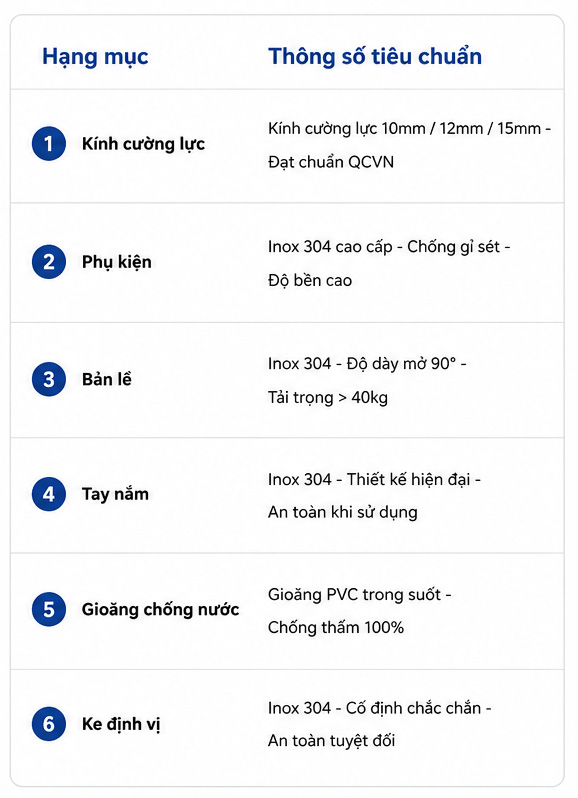Click the Ke định vị label
This screenshot has width=578, height=798.
click(x=121, y=724)
